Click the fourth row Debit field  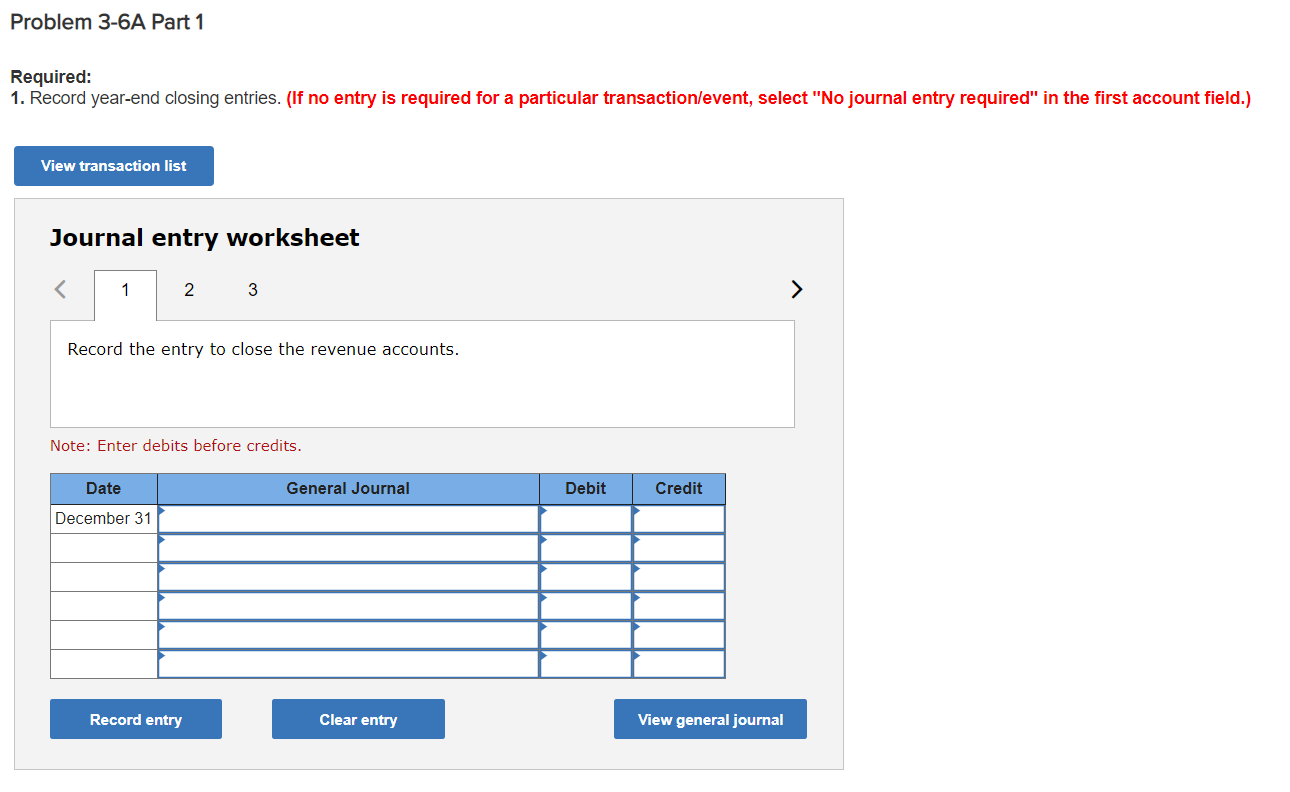(x=586, y=606)
